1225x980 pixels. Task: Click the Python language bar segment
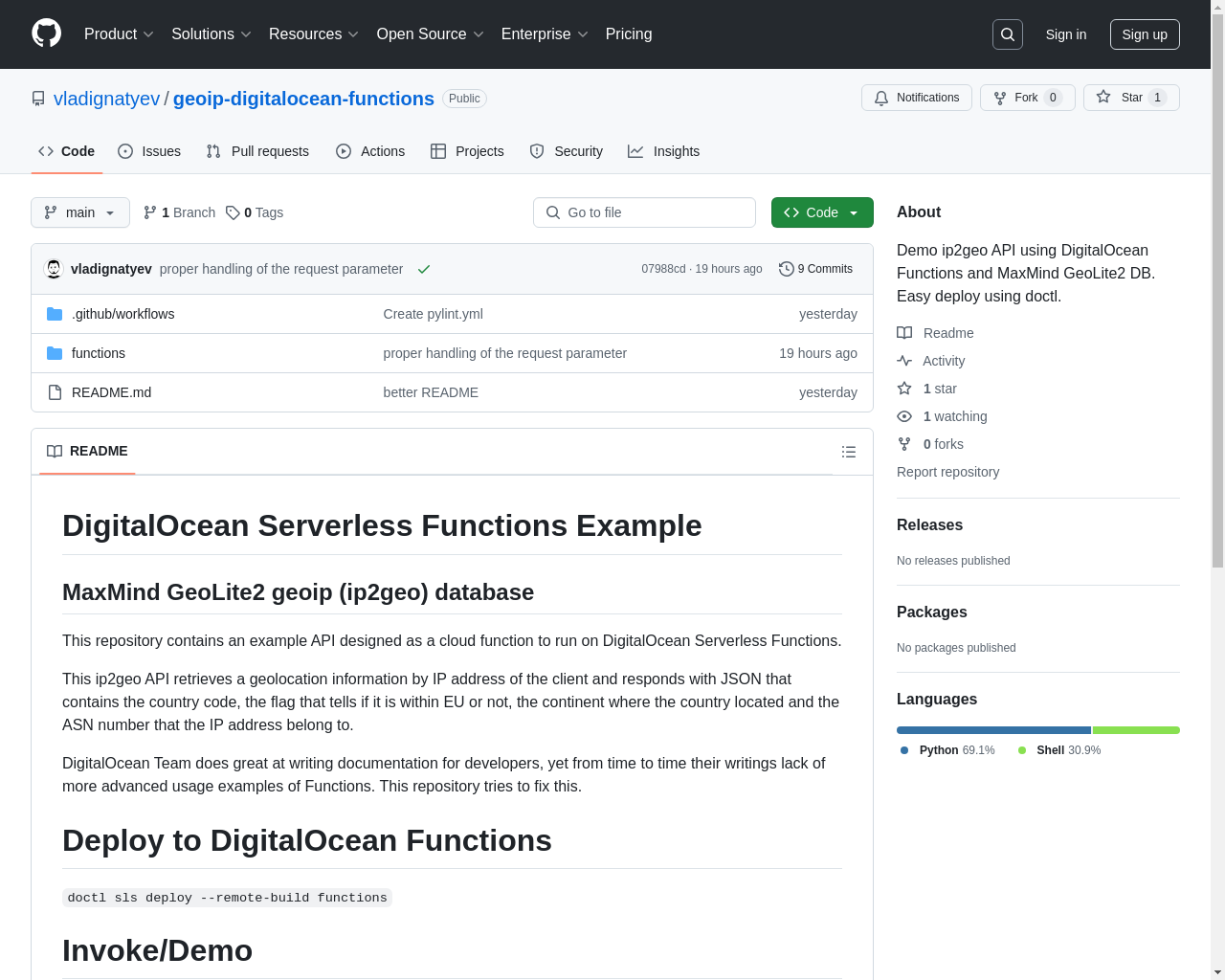coord(993,730)
